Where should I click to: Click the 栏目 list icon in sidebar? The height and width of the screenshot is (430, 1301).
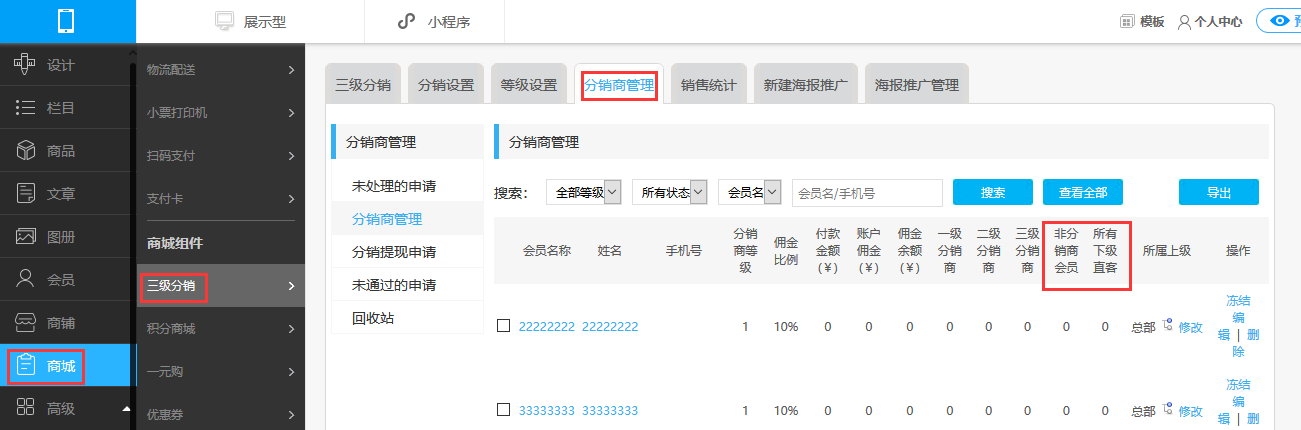click(26, 107)
